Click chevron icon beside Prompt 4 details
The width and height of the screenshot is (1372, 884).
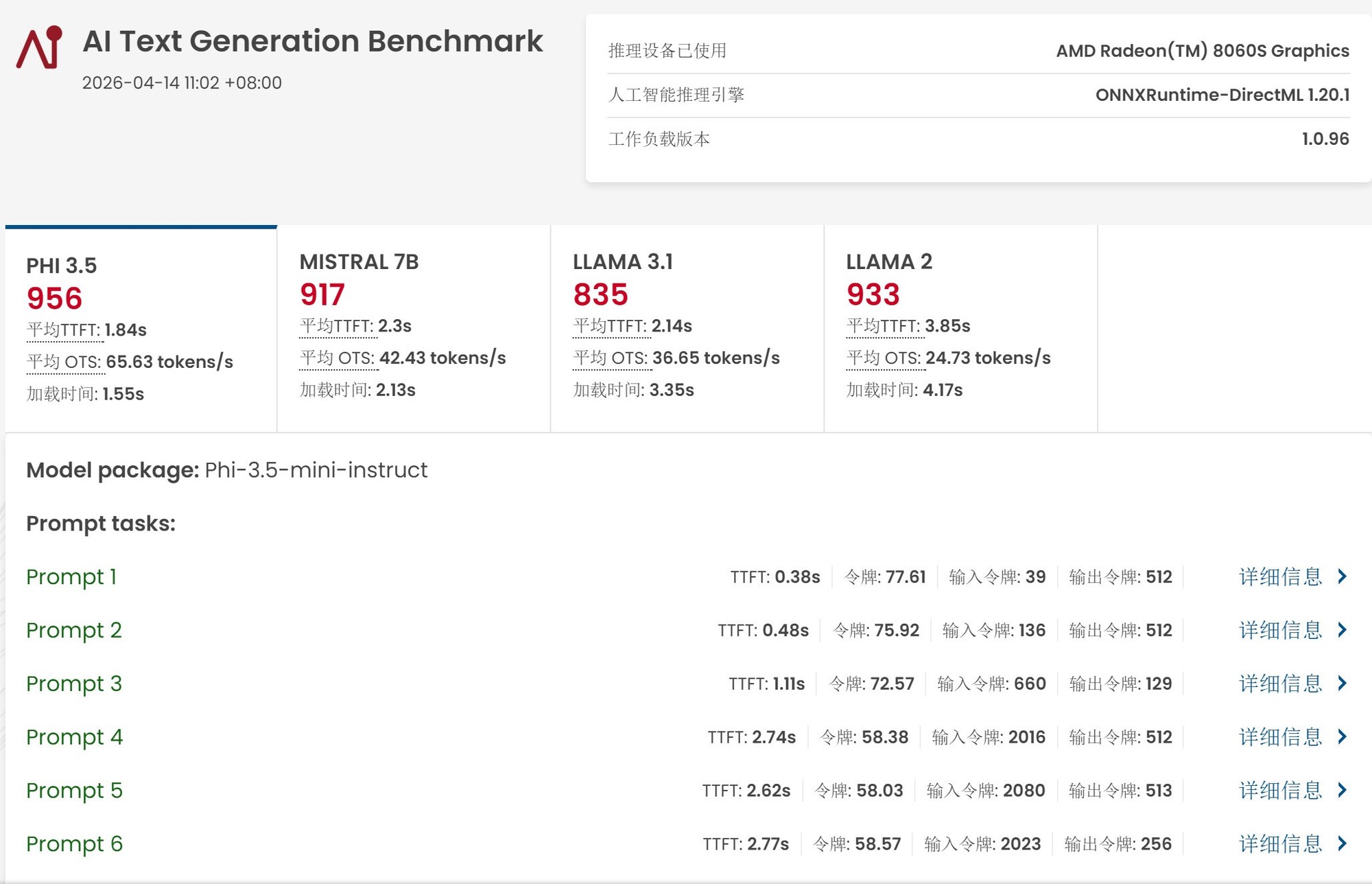(1343, 737)
